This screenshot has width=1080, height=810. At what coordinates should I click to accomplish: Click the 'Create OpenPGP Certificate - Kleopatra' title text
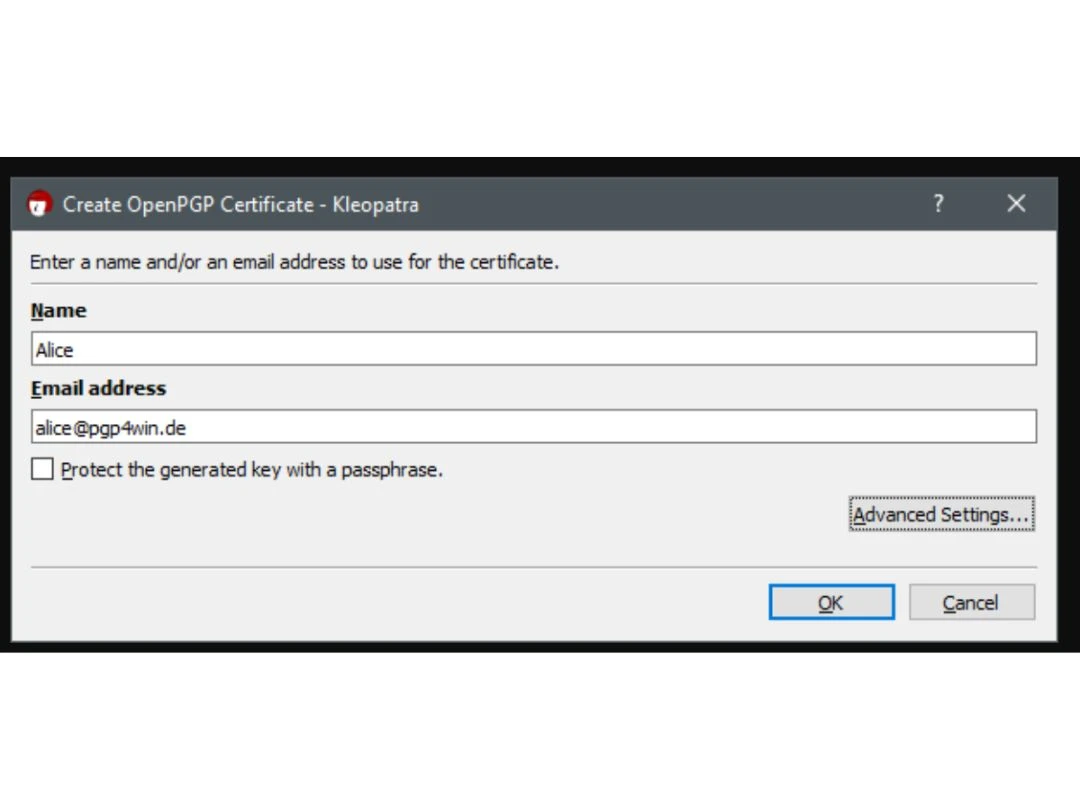tap(240, 205)
